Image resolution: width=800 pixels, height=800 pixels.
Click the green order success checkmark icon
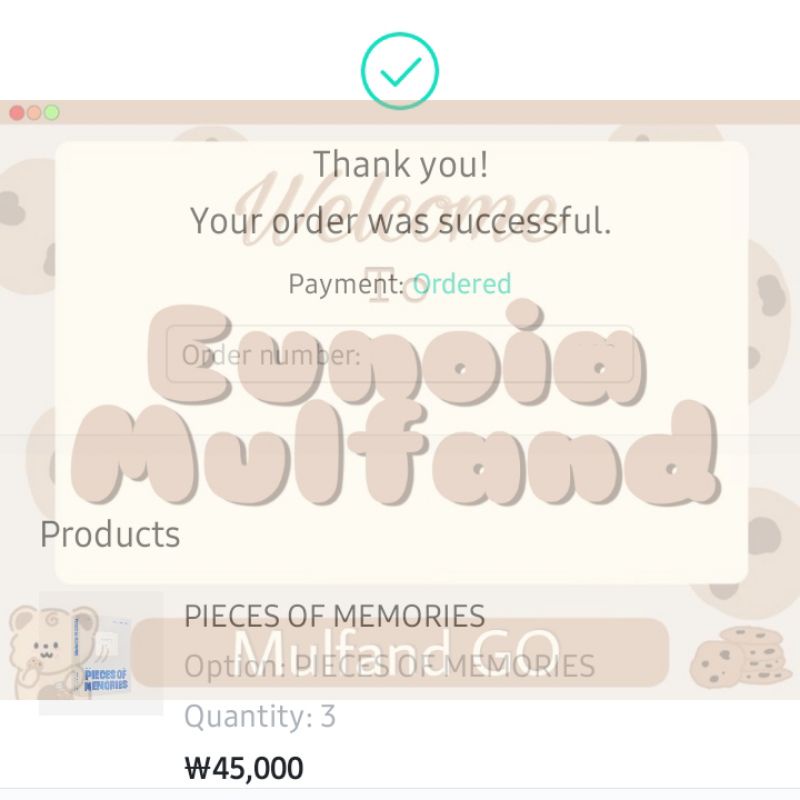400,71
